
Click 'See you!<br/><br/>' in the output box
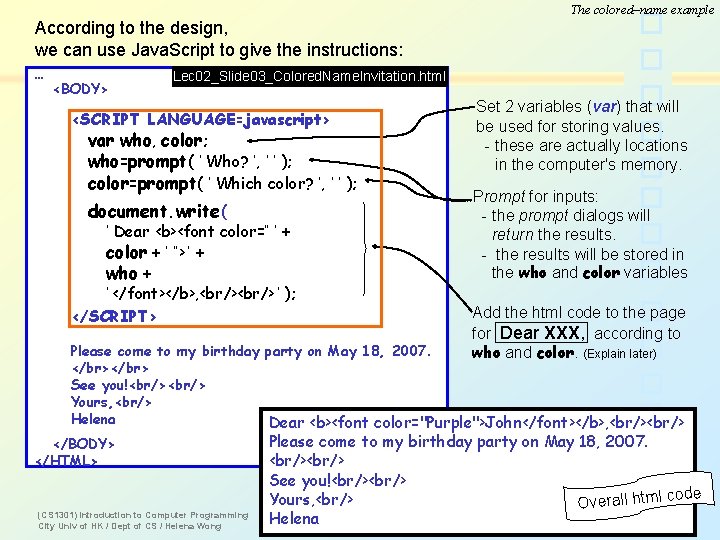338,480
